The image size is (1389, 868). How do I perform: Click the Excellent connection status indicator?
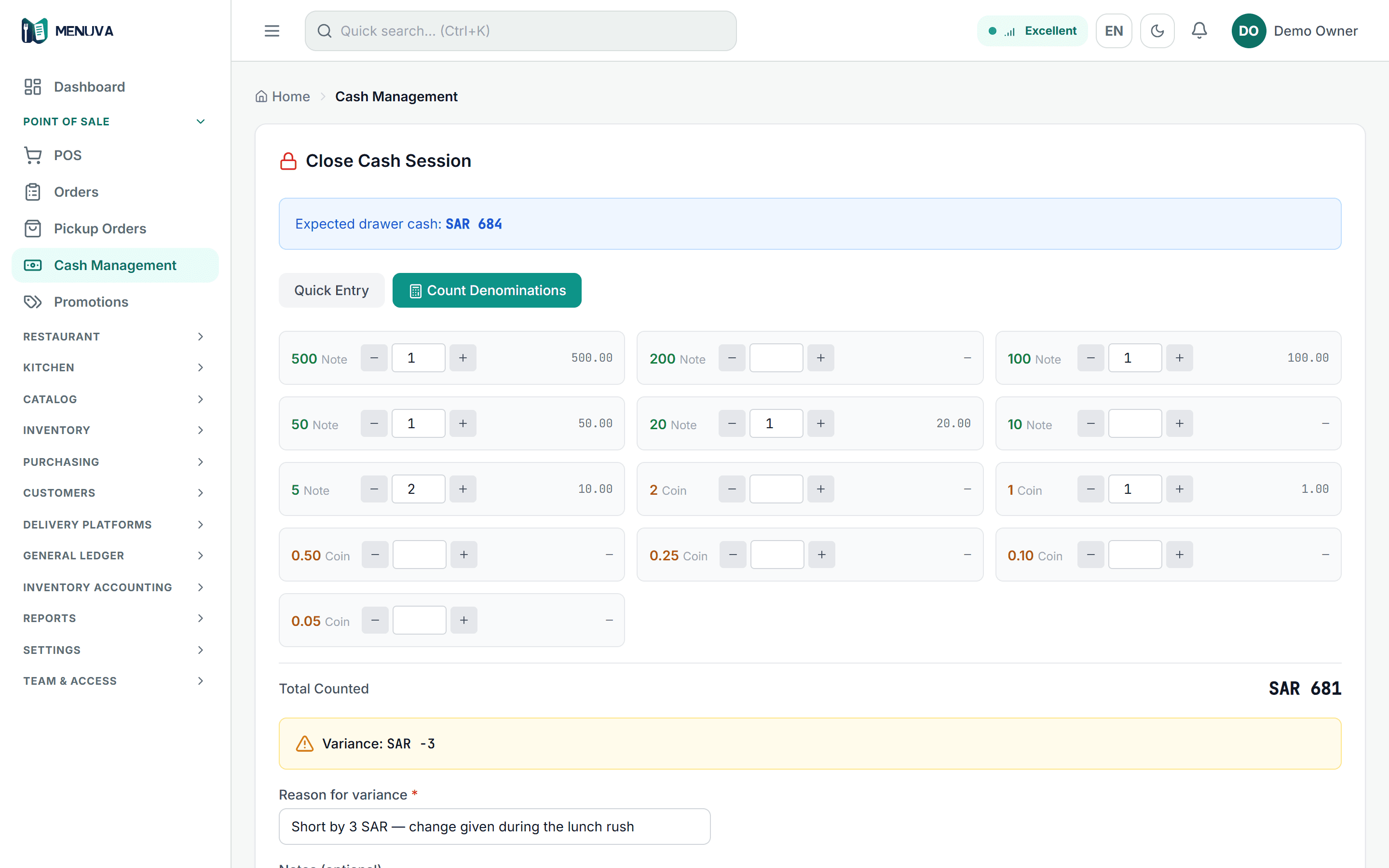point(1032,30)
